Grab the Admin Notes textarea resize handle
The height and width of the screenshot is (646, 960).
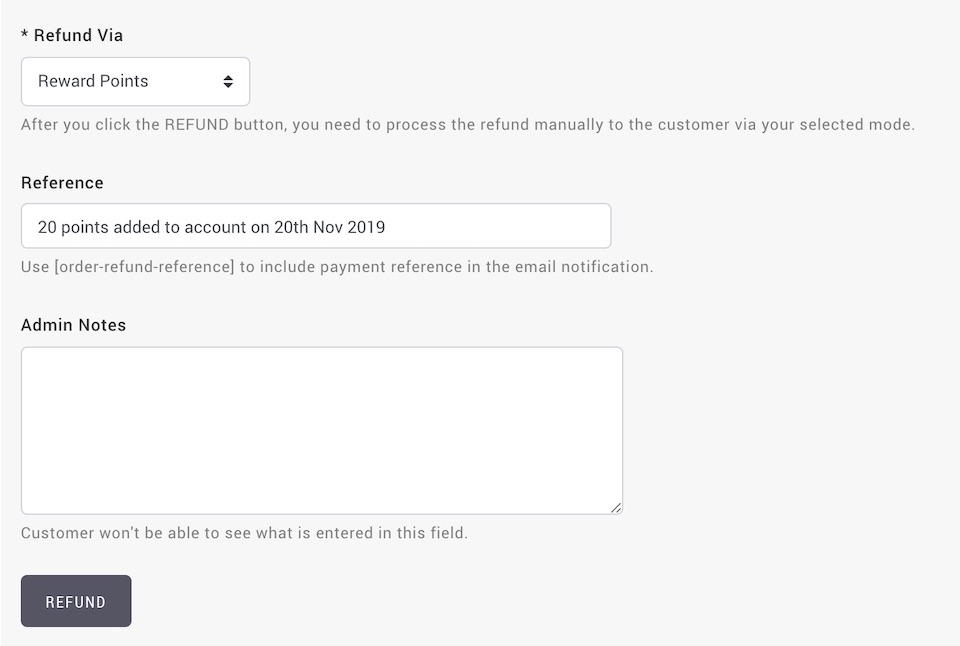click(x=617, y=508)
